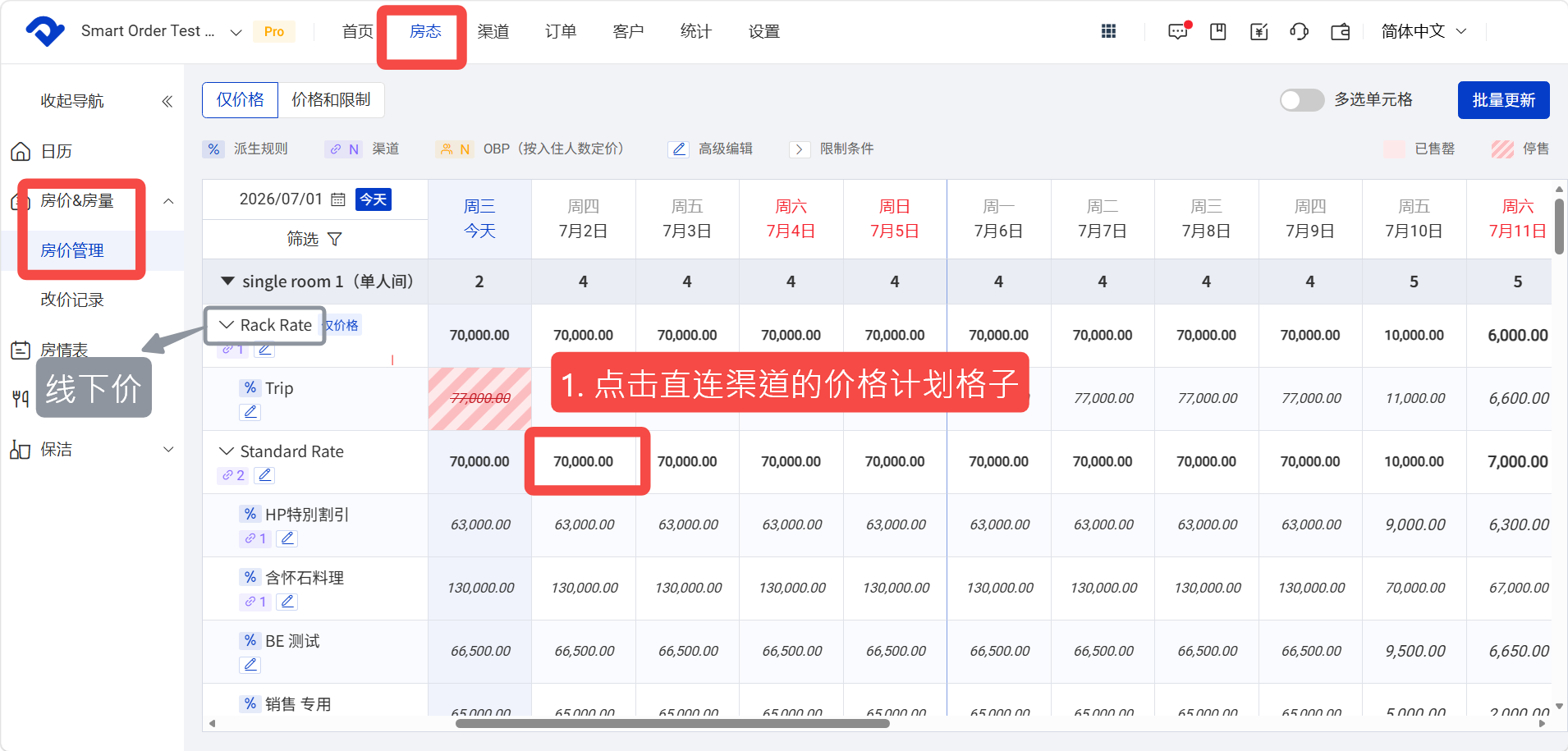Click the filter funnel icon
Viewport: 1568px width, 751px height.
[334, 239]
